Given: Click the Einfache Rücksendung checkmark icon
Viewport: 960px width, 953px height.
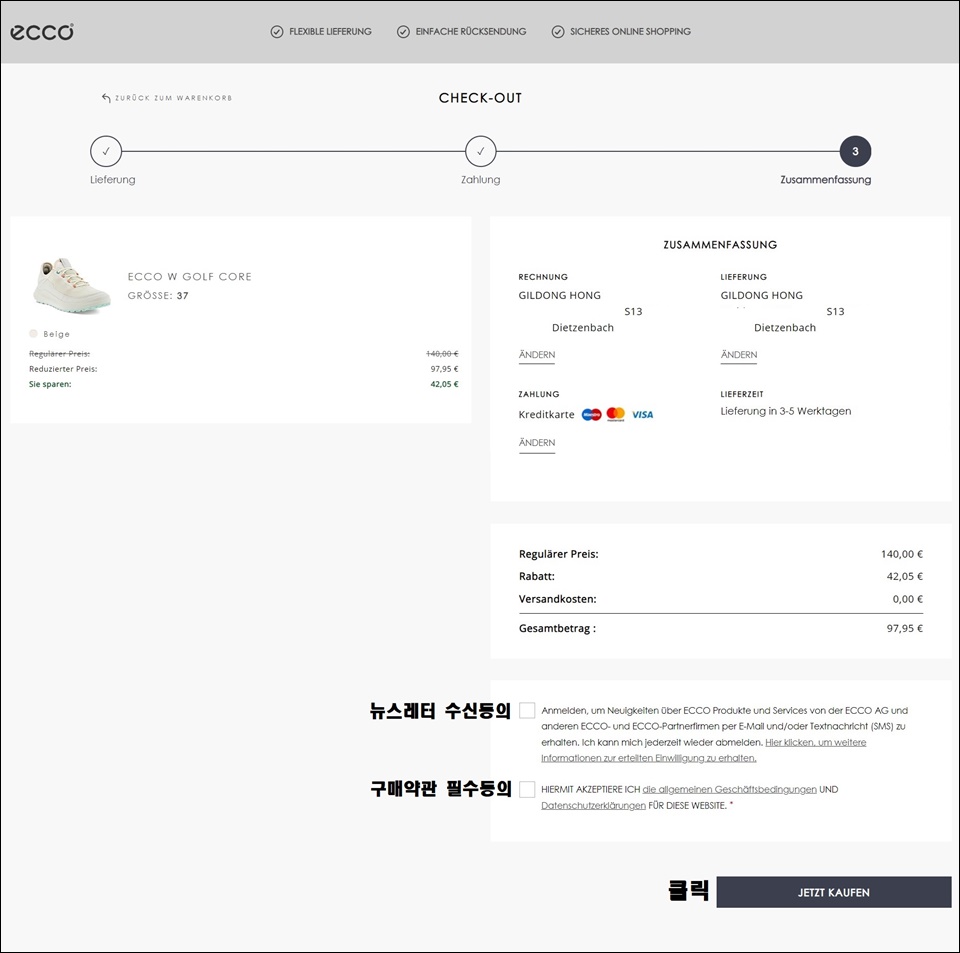Looking at the screenshot, I should pyautogui.click(x=403, y=32).
